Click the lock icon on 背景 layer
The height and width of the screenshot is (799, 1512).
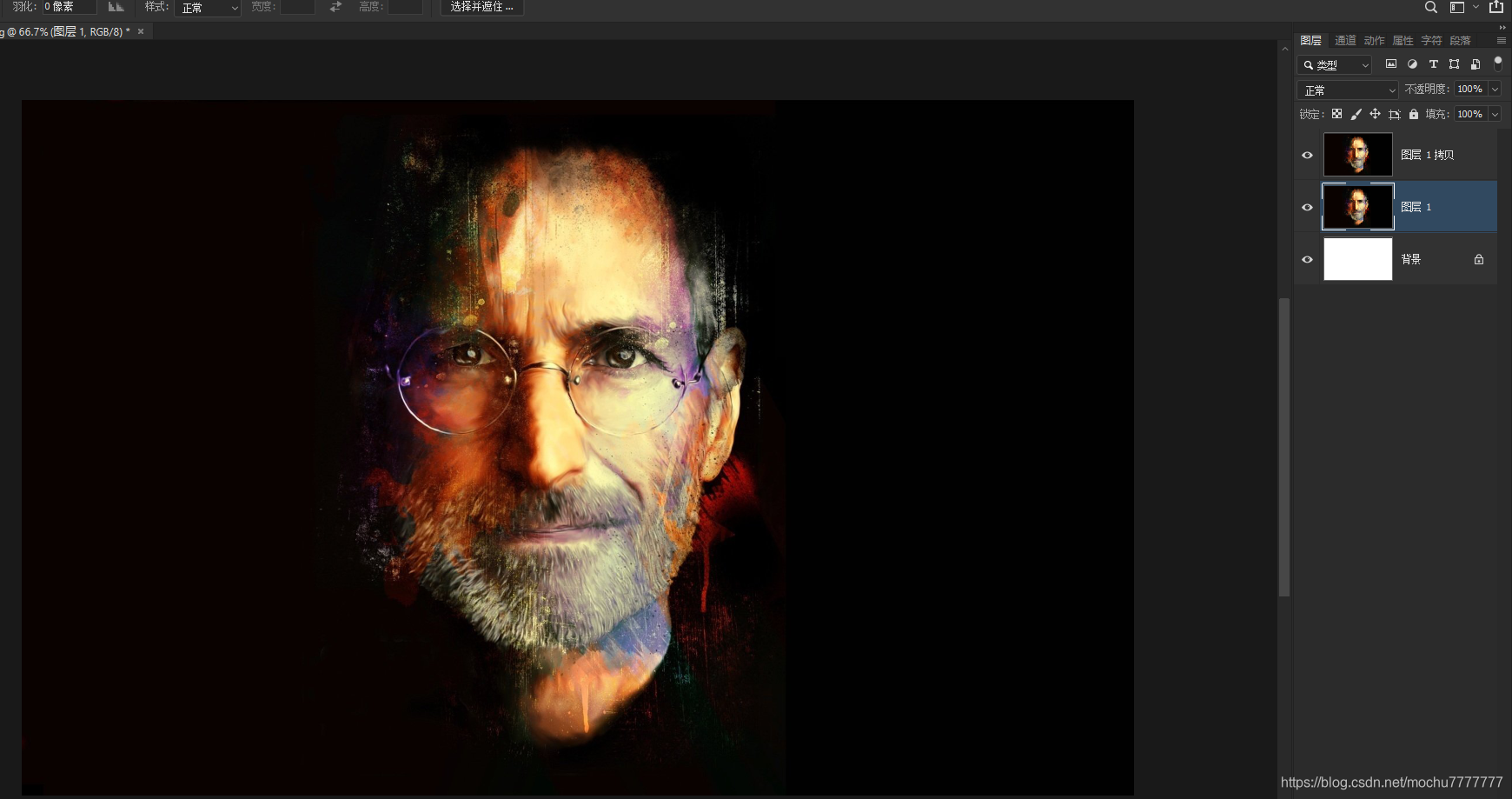(x=1479, y=259)
